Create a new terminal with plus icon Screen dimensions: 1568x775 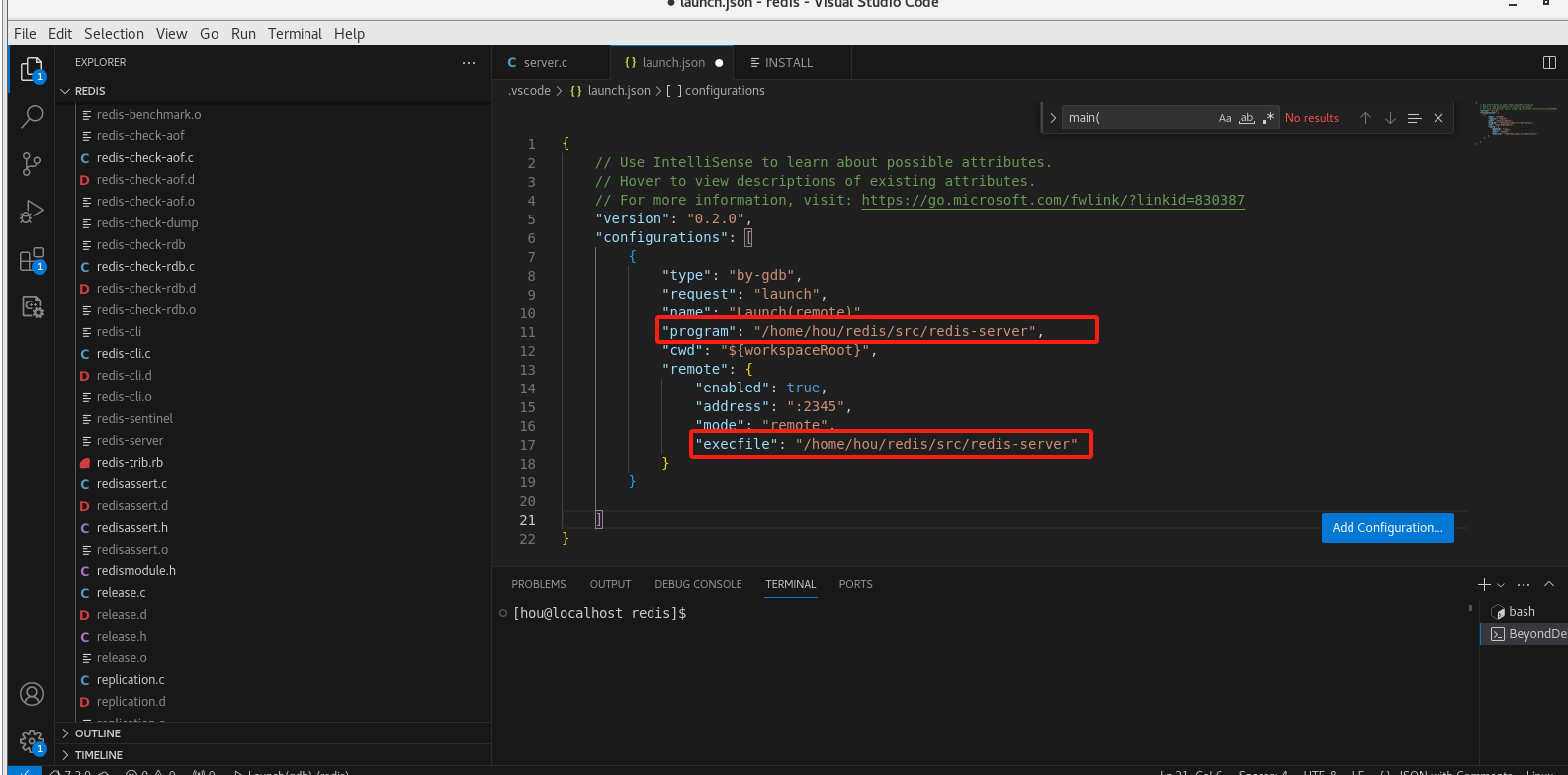coord(1484,584)
